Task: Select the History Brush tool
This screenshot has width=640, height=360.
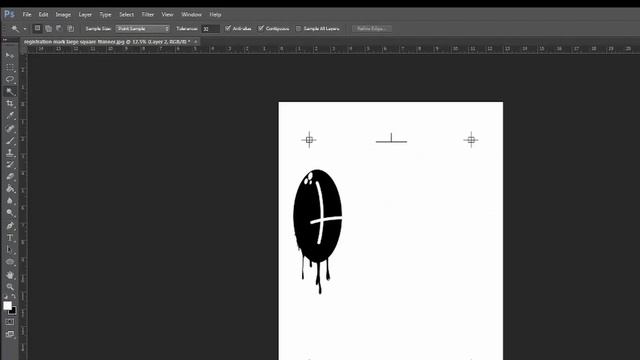Action: click(x=10, y=164)
